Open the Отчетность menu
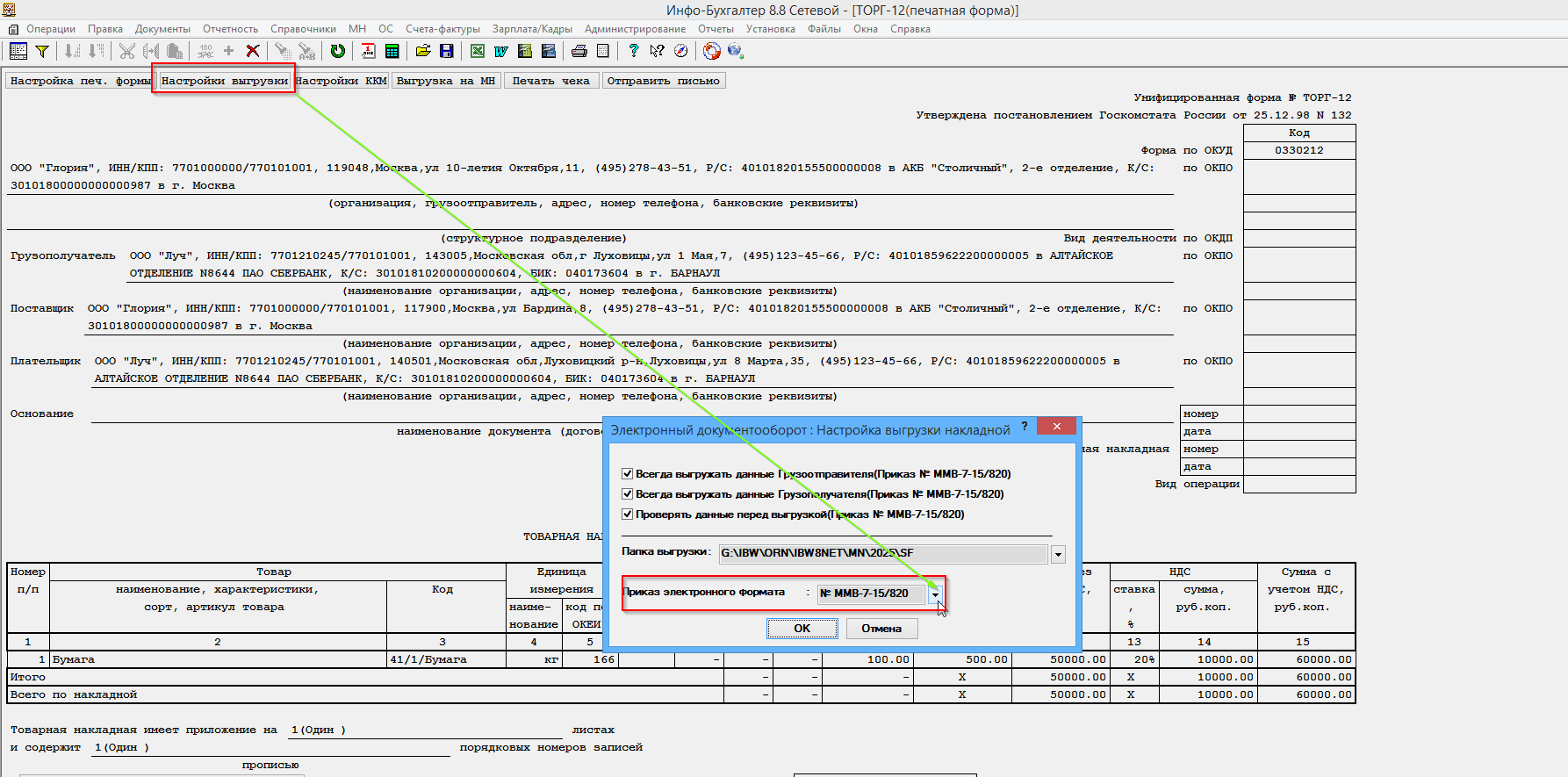The height and width of the screenshot is (777, 1568). (231, 29)
